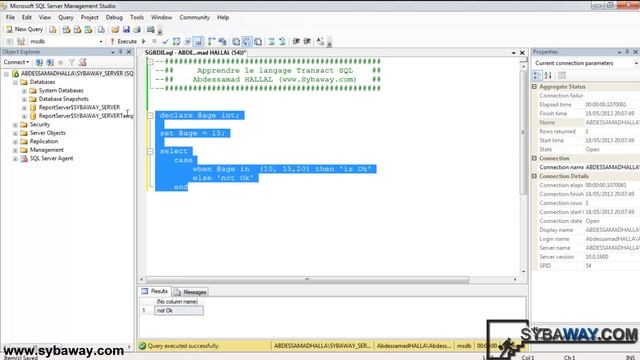The image size is (640, 360).
Task: Click the Execute button
Action: [124, 41]
